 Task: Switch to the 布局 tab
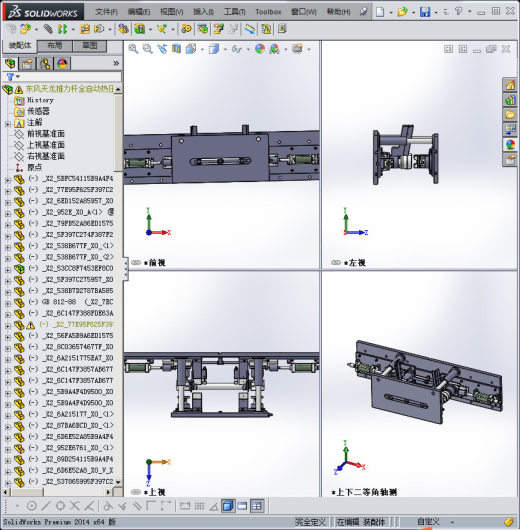(x=54, y=46)
